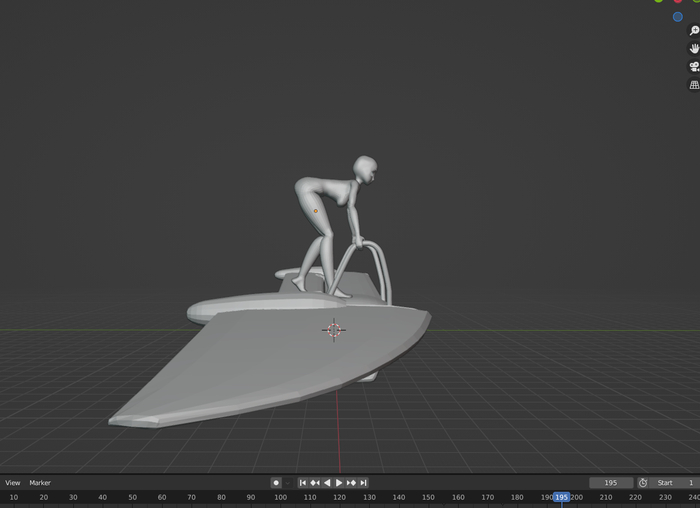Image resolution: width=700 pixels, height=508 pixels.
Task: Play the animation forward
Action: [x=339, y=483]
